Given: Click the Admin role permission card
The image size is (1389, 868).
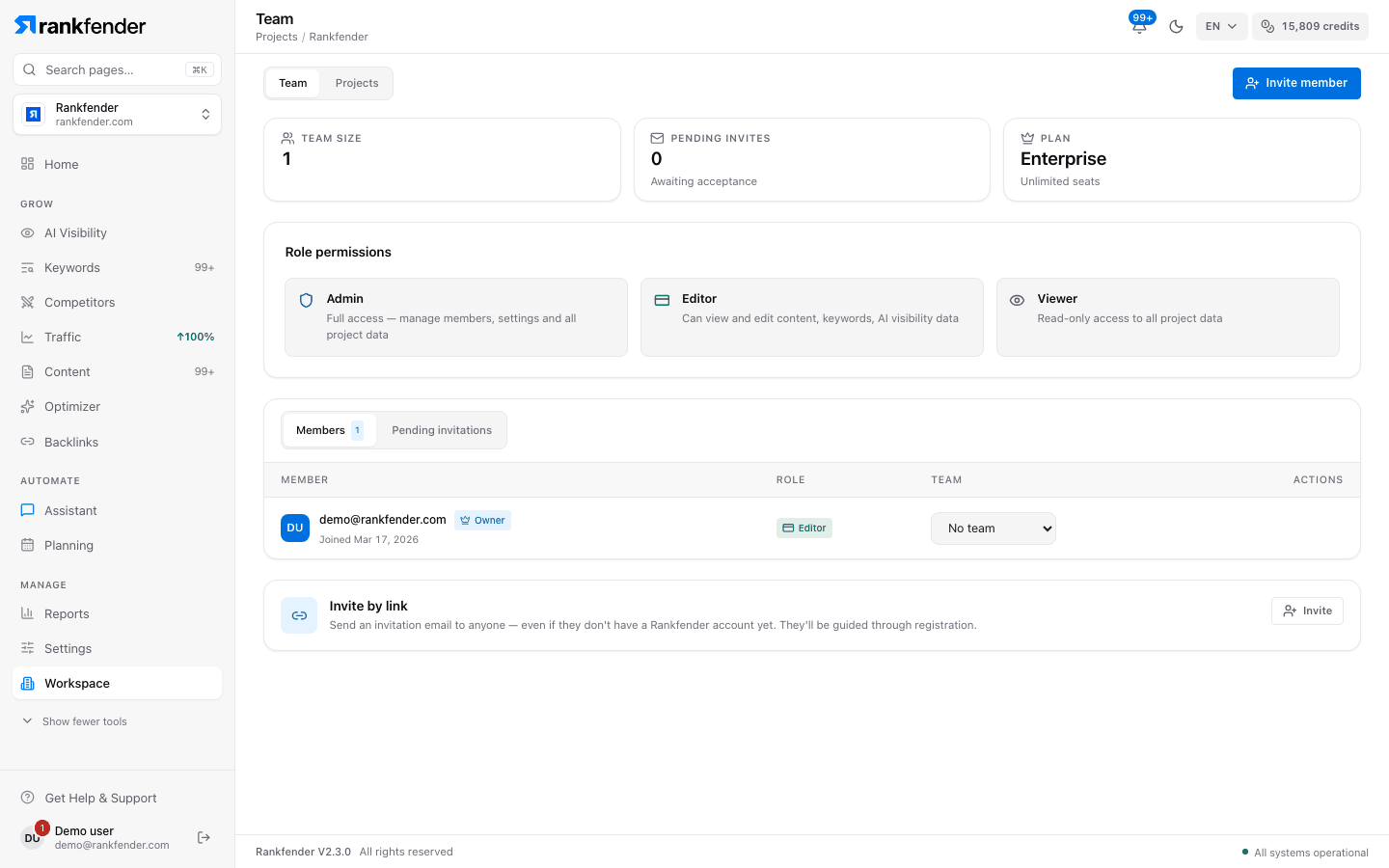Looking at the screenshot, I should (x=456, y=317).
